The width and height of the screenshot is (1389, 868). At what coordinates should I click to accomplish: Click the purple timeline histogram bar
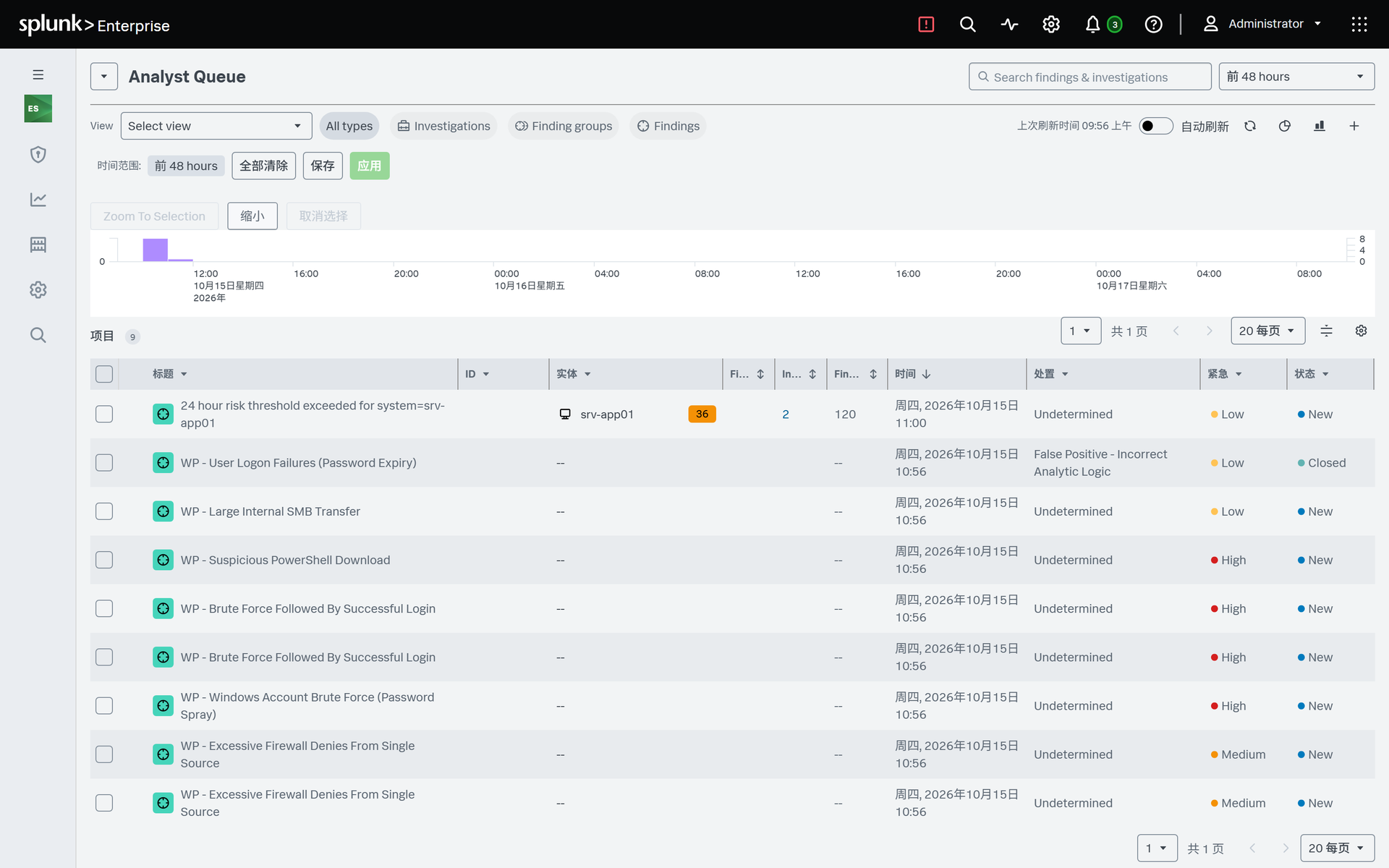(x=155, y=250)
